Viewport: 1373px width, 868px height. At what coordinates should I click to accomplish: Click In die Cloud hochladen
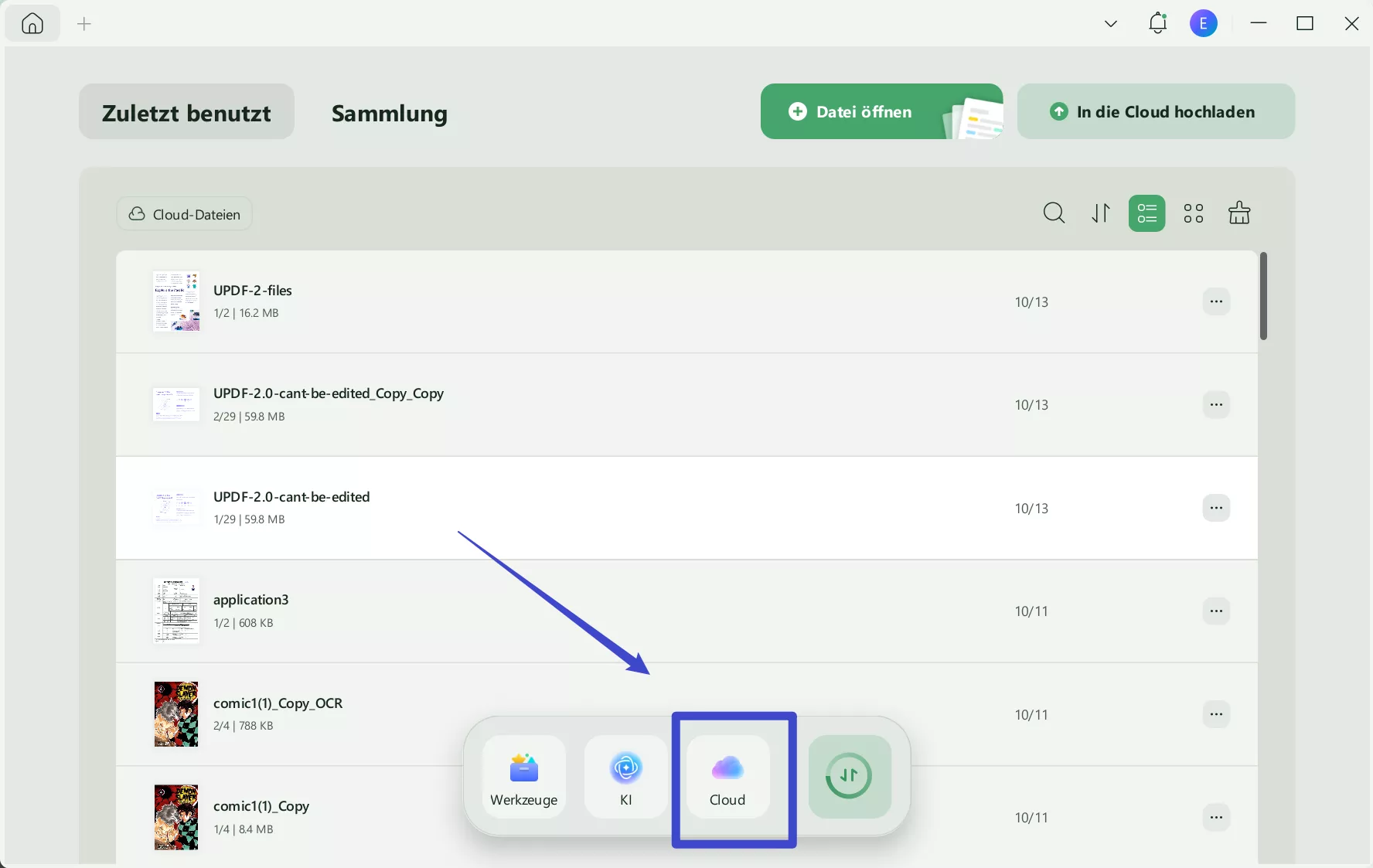click(x=1156, y=111)
